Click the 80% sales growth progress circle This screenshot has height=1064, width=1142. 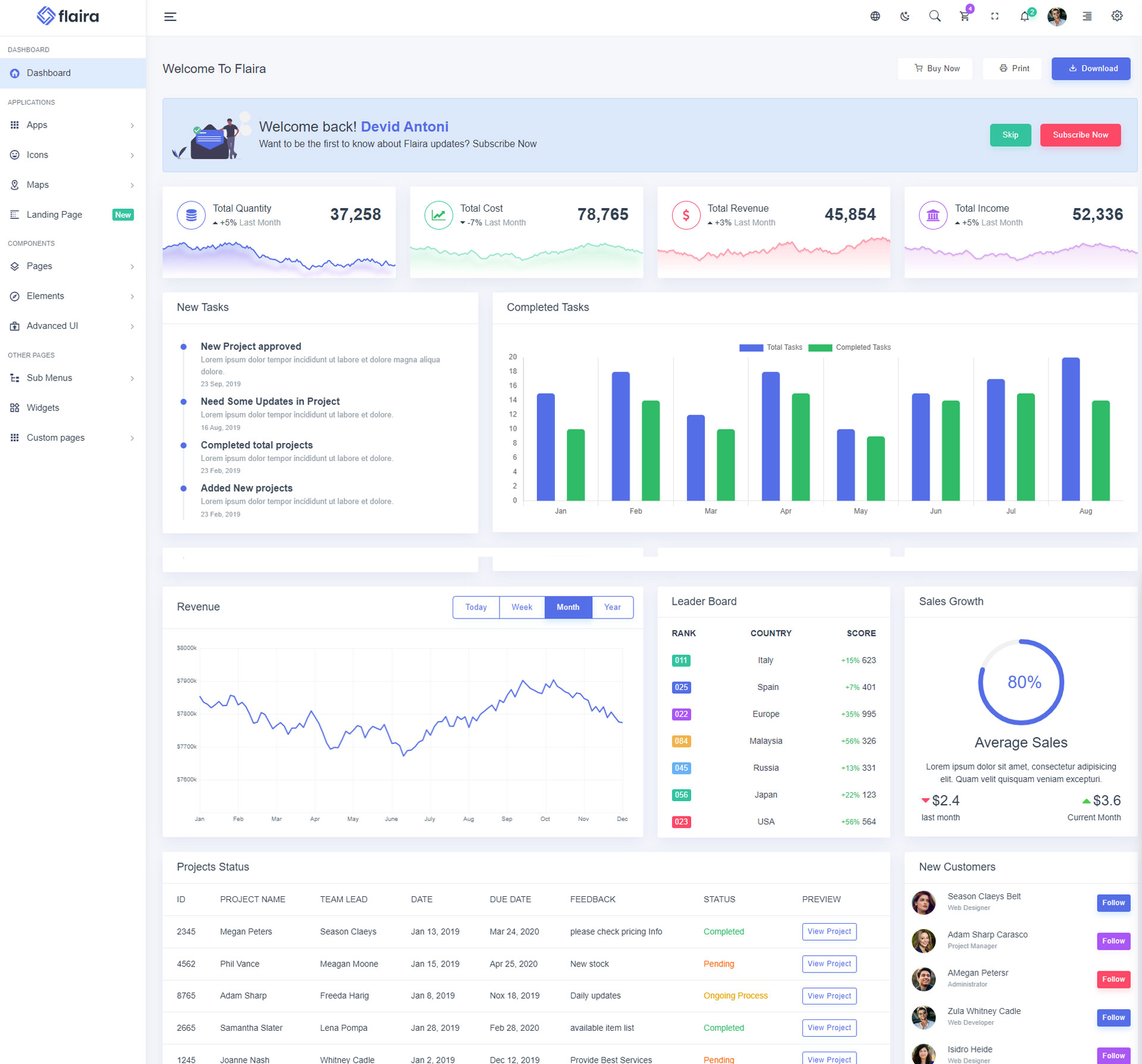point(1021,682)
